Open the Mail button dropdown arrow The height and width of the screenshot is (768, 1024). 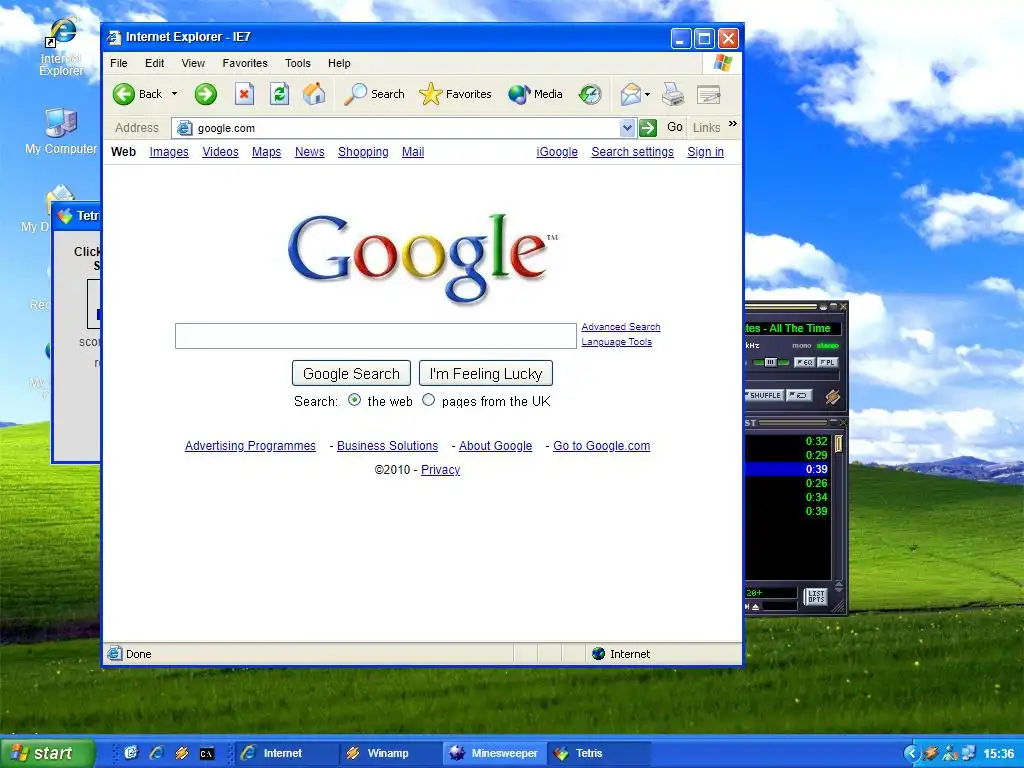point(647,95)
